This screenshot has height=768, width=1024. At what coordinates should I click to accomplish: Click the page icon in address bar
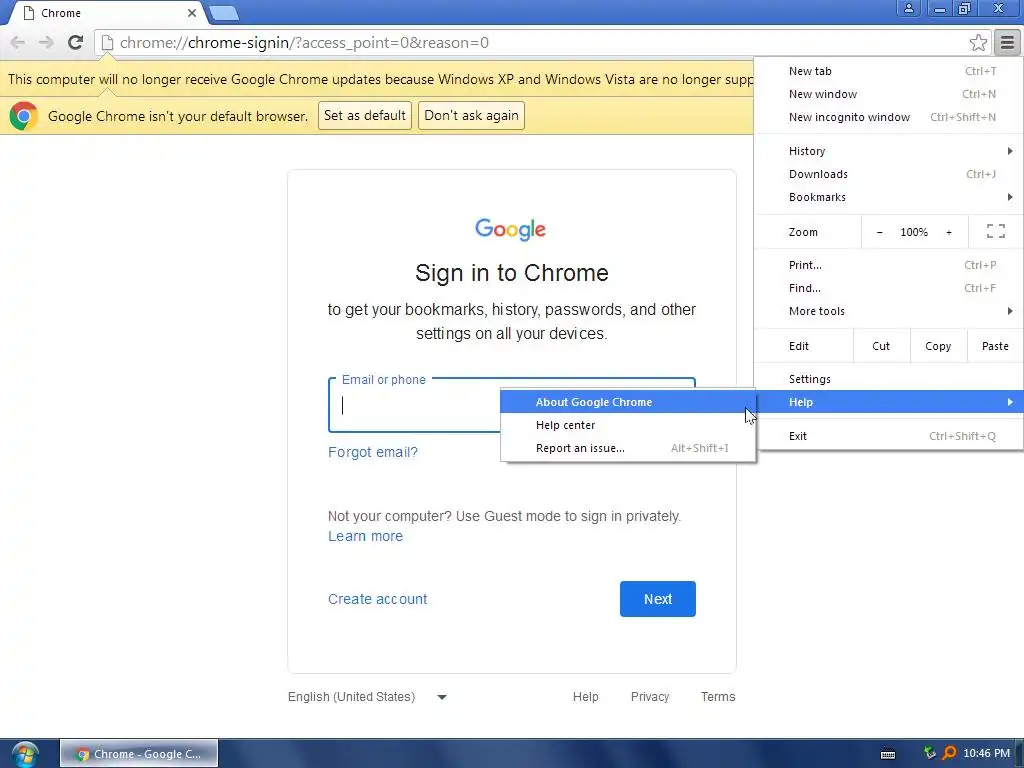point(107,43)
